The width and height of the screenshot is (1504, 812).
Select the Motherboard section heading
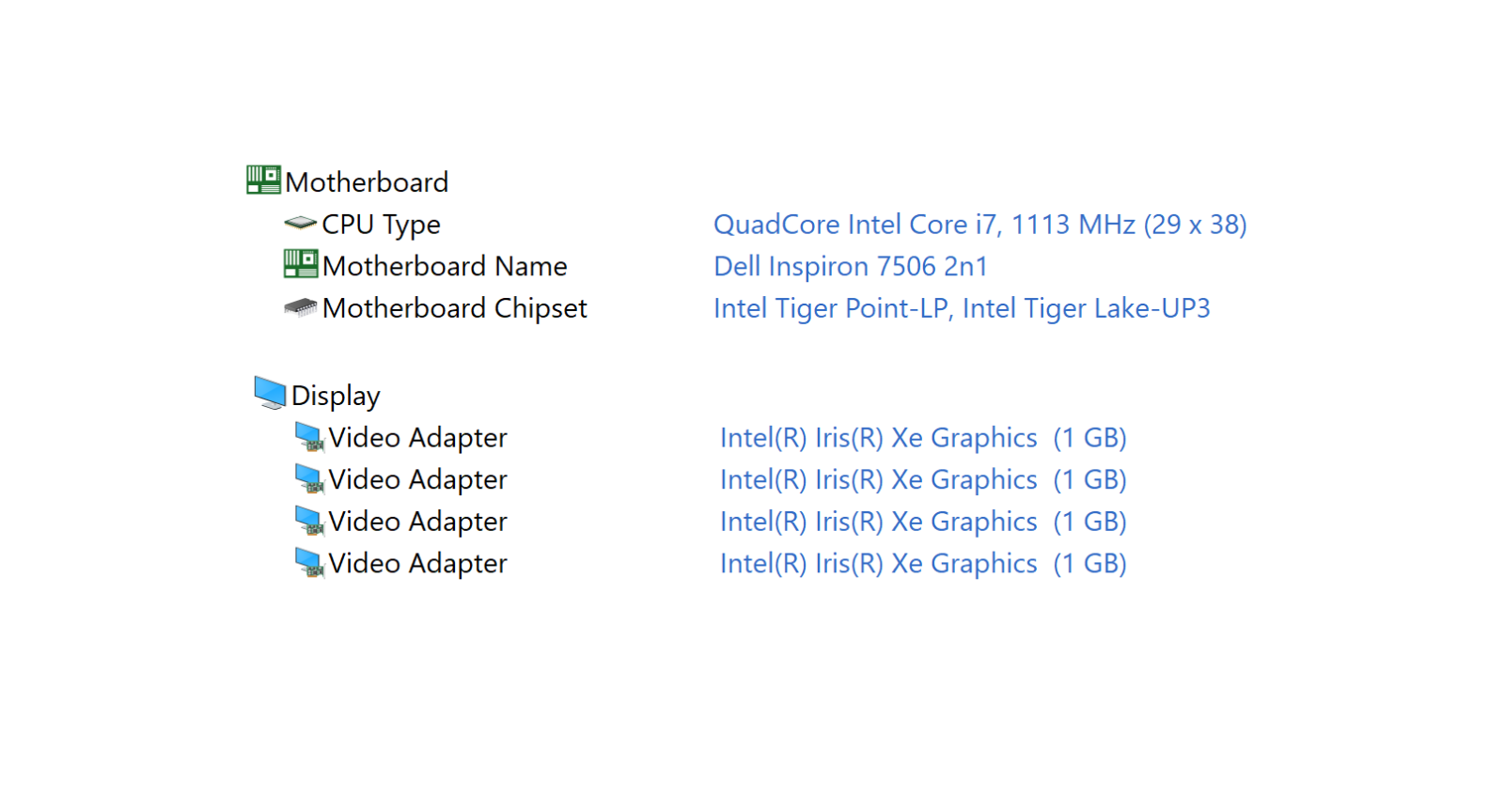pyautogui.click(x=367, y=182)
